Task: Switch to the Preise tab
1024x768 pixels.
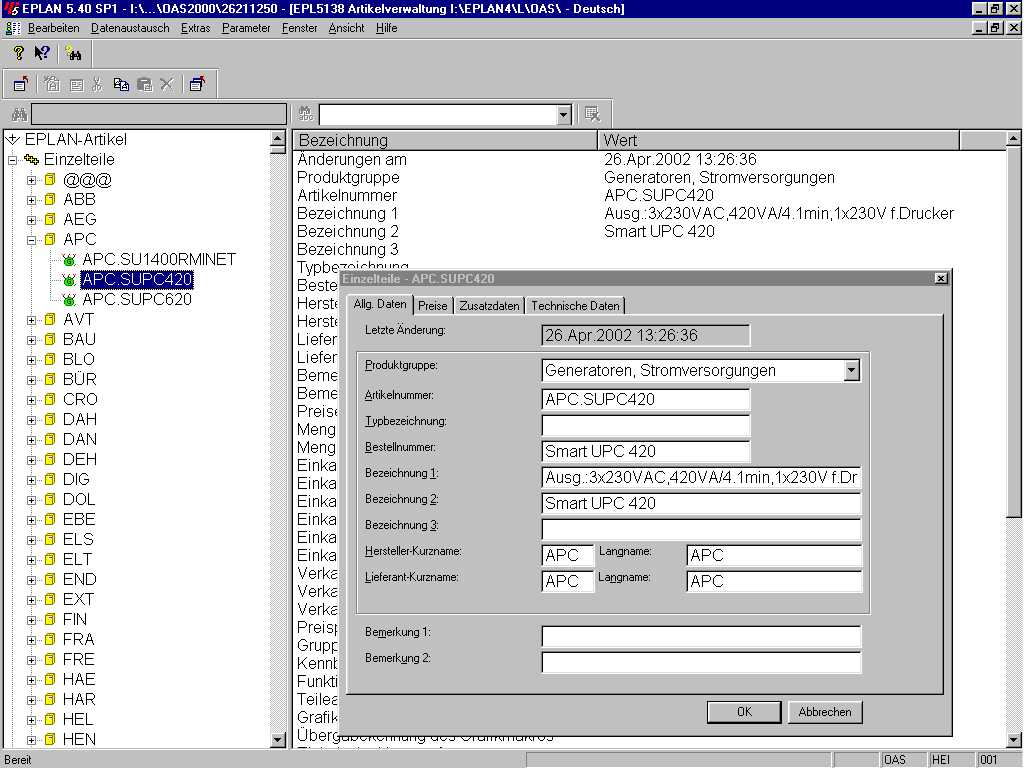Action: [x=432, y=306]
